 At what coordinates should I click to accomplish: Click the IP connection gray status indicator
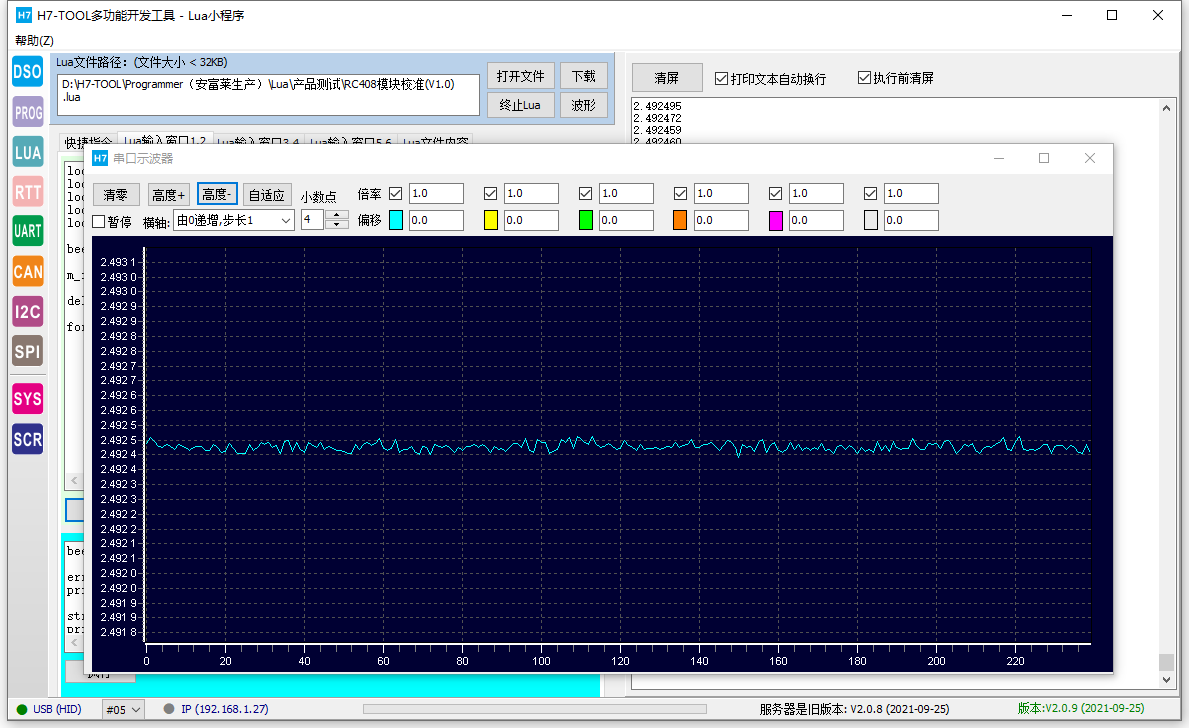[x=169, y=709]
